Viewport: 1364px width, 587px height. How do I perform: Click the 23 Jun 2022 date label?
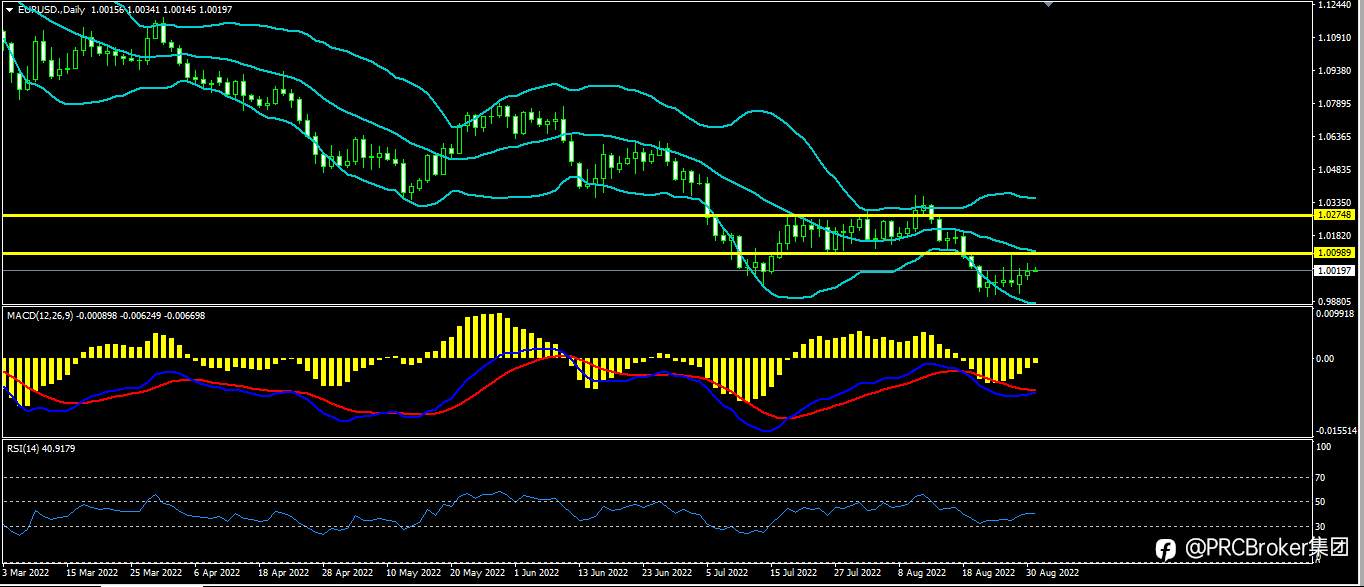668,573
